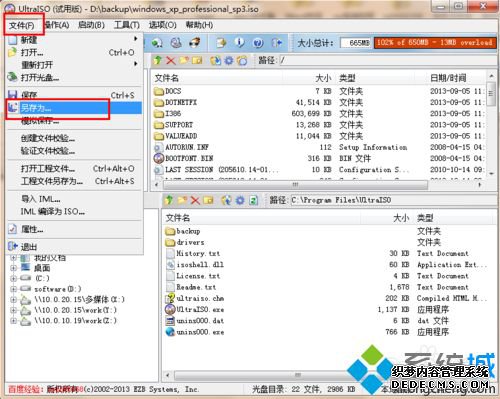500x399 pixels.
Task: Click the 102% of 650MB overload bar
Action: point(435,43)
